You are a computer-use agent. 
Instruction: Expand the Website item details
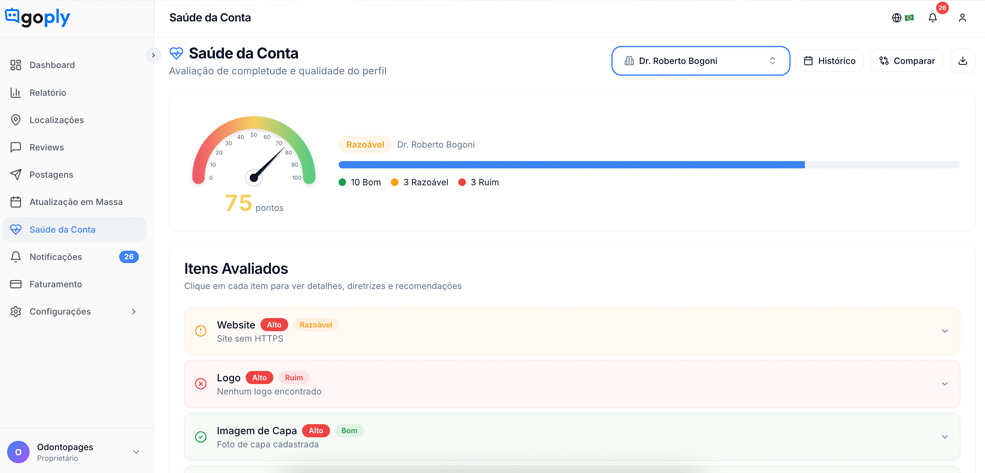(944, 331)
